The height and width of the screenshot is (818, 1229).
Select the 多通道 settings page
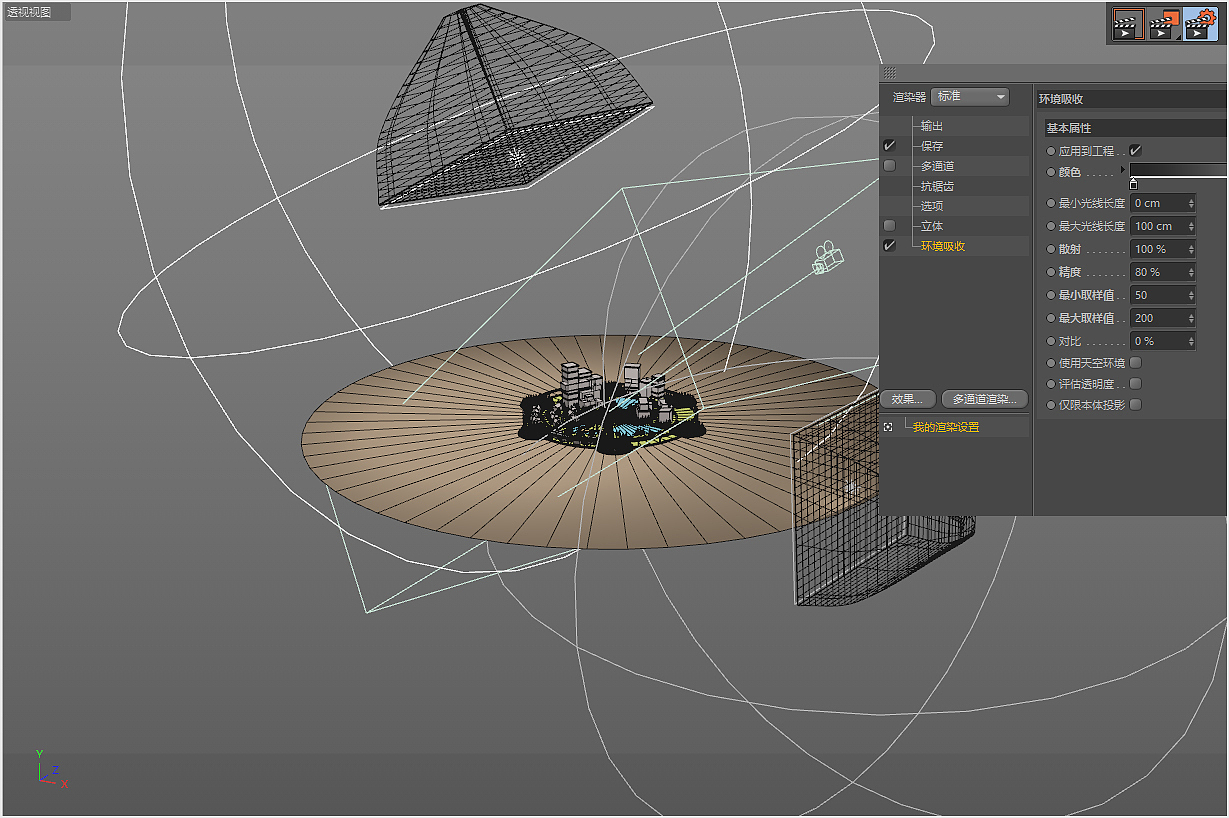pos(937,166)
